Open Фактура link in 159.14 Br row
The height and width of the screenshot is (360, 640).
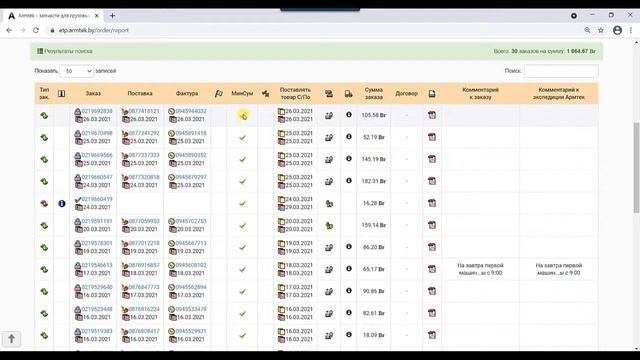[191, 221]
